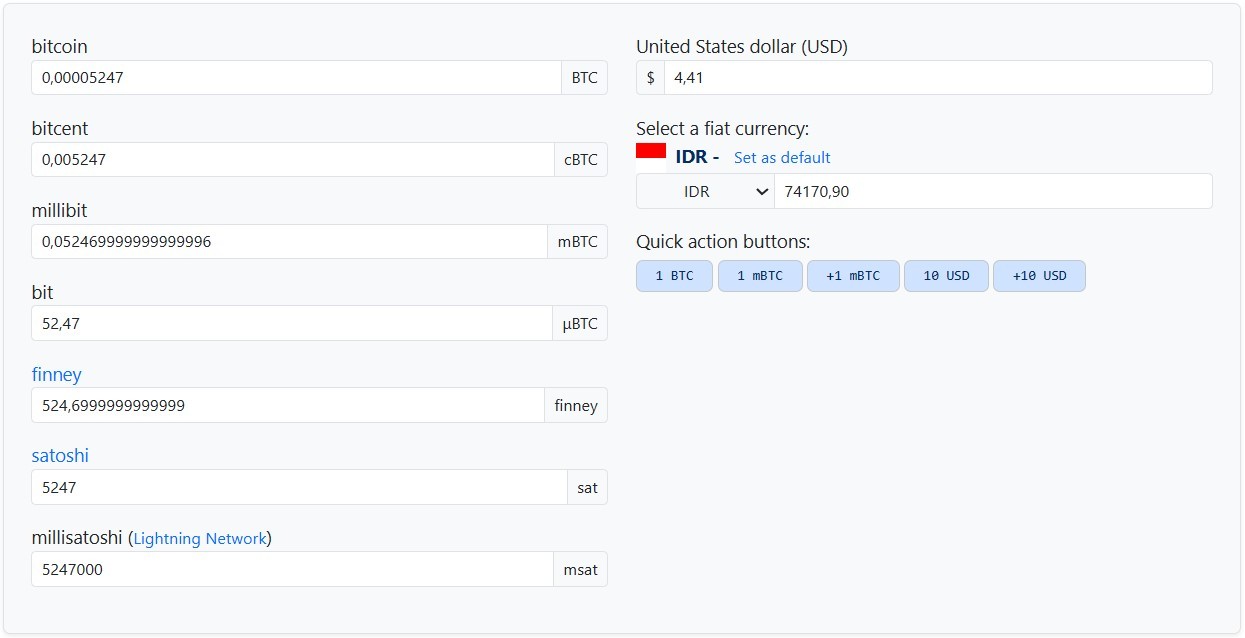Focus the USD amount input field
The image size is (1245, 638).
938,77
